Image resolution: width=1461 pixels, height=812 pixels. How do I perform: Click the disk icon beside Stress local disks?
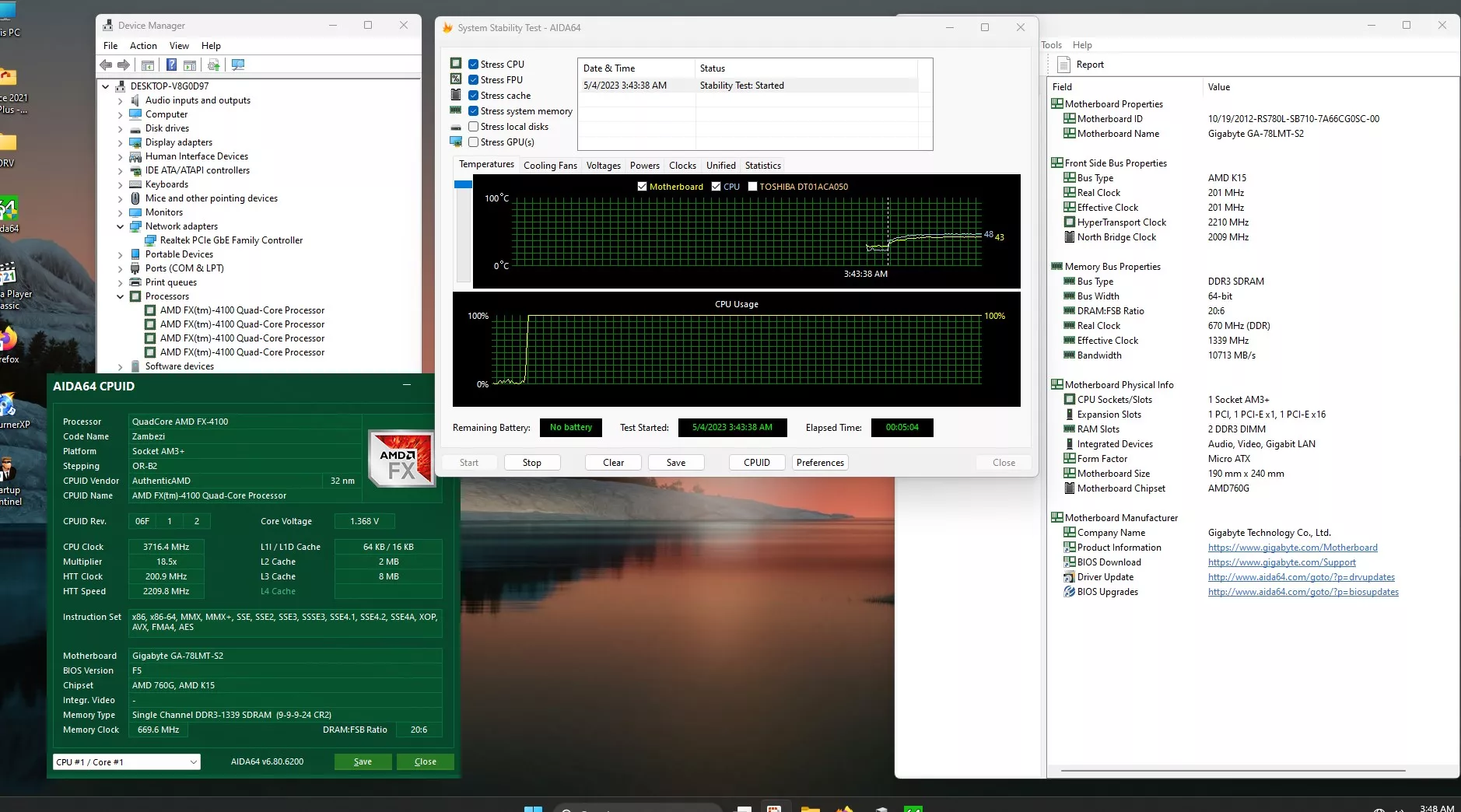click(456, 127)
